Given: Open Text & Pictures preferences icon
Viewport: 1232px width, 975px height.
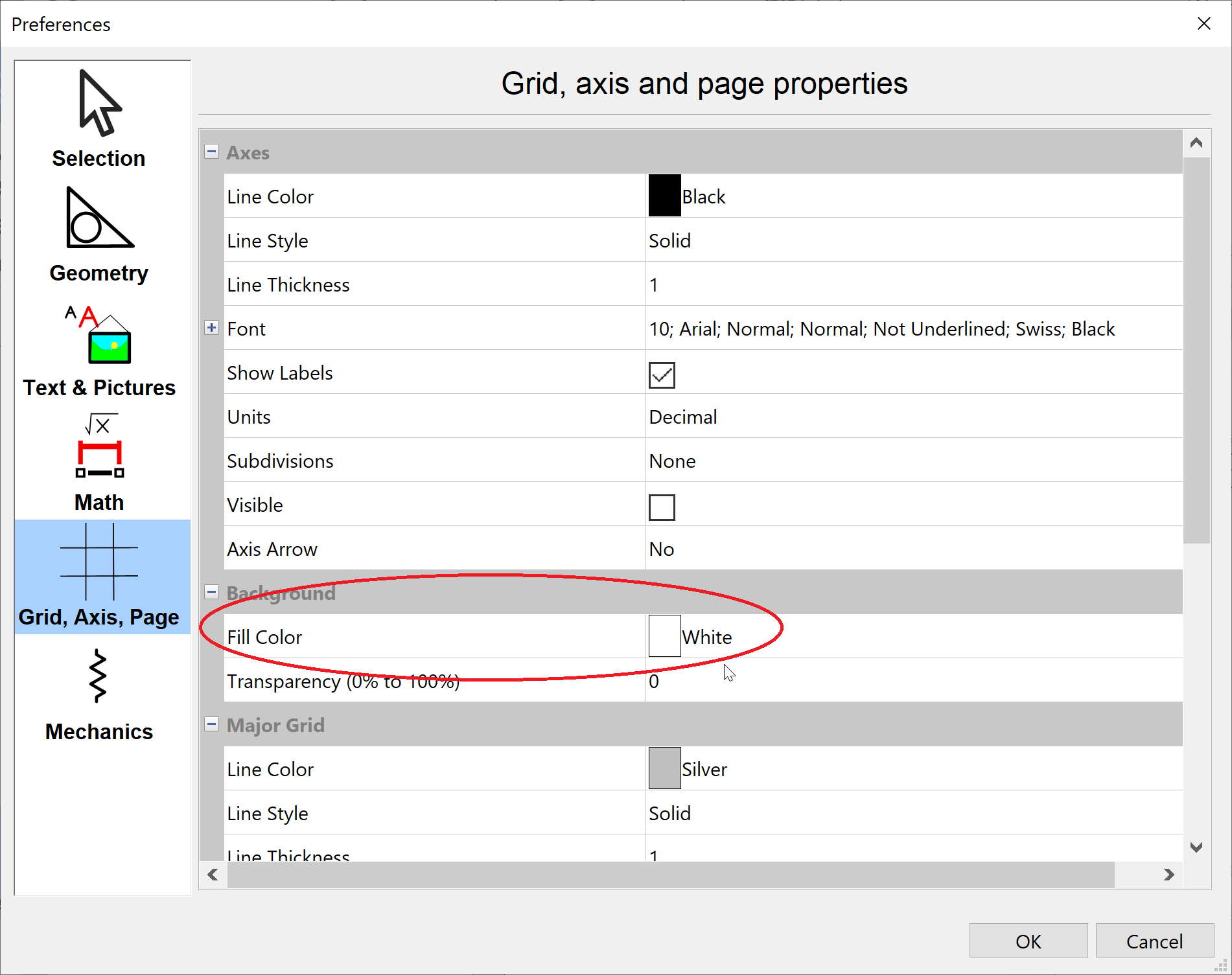Looking at the screenshot, I should (x=99, y=334).
